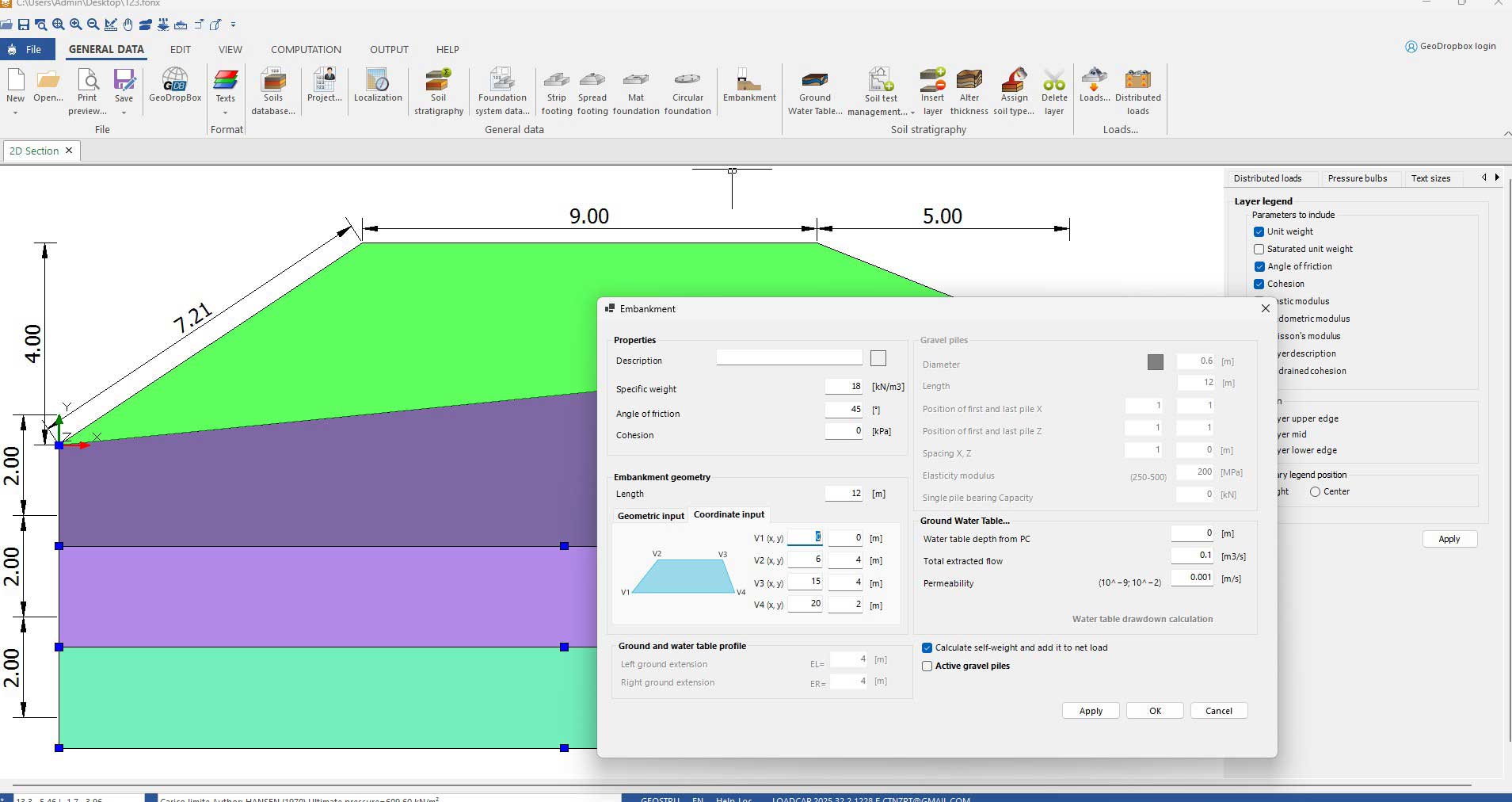Select the Center legend position radio button

1315,492
